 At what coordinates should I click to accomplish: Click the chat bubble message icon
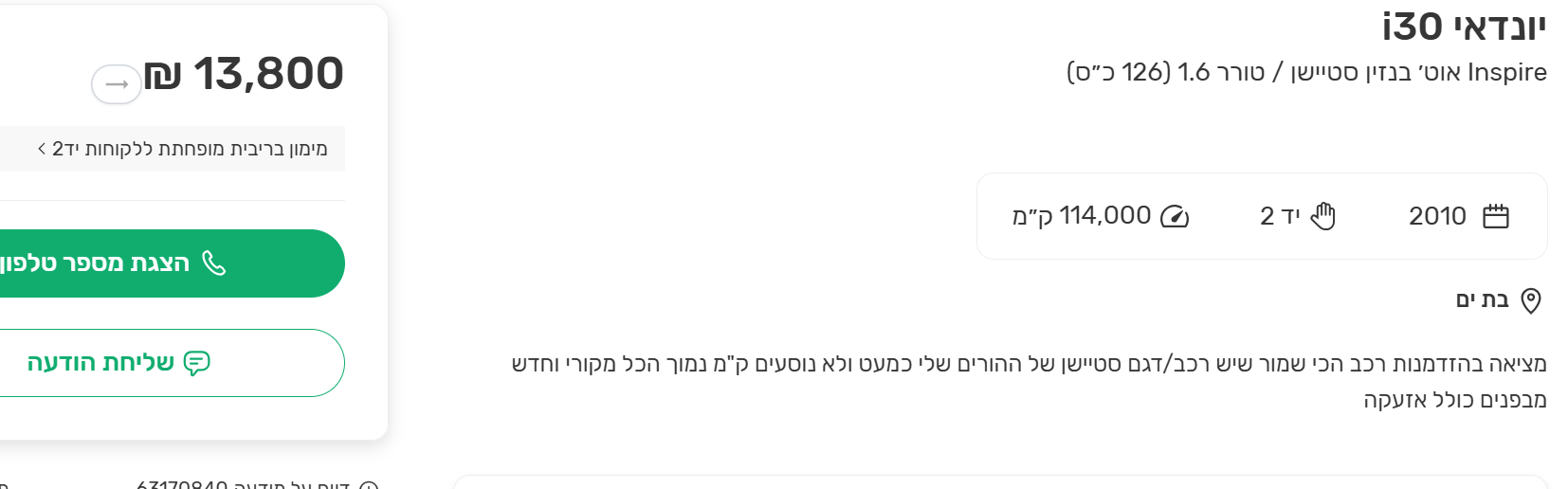click(197, 363)
